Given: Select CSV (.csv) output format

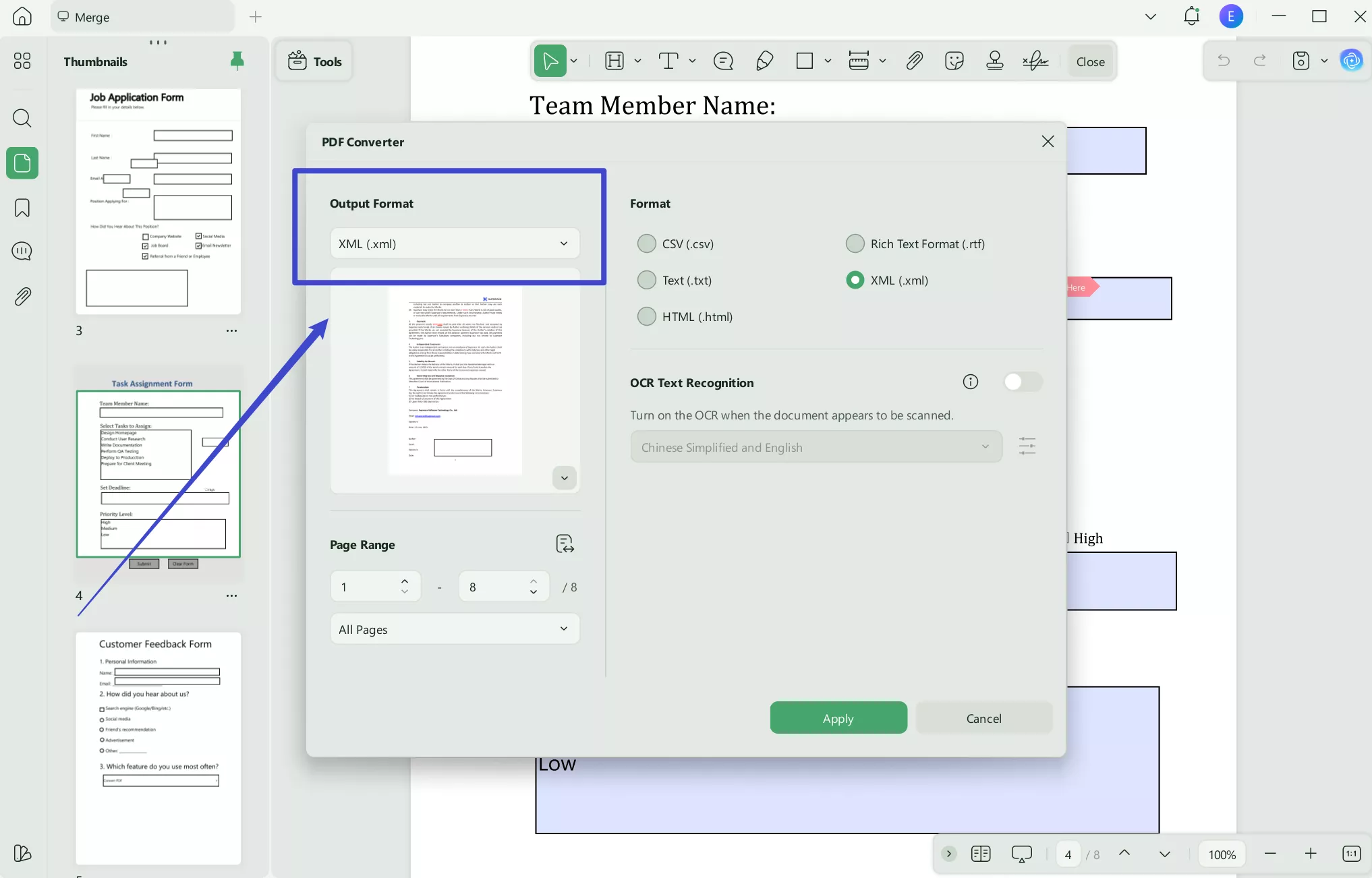Looking at the screenshot, I should click(x=647, y=243).
